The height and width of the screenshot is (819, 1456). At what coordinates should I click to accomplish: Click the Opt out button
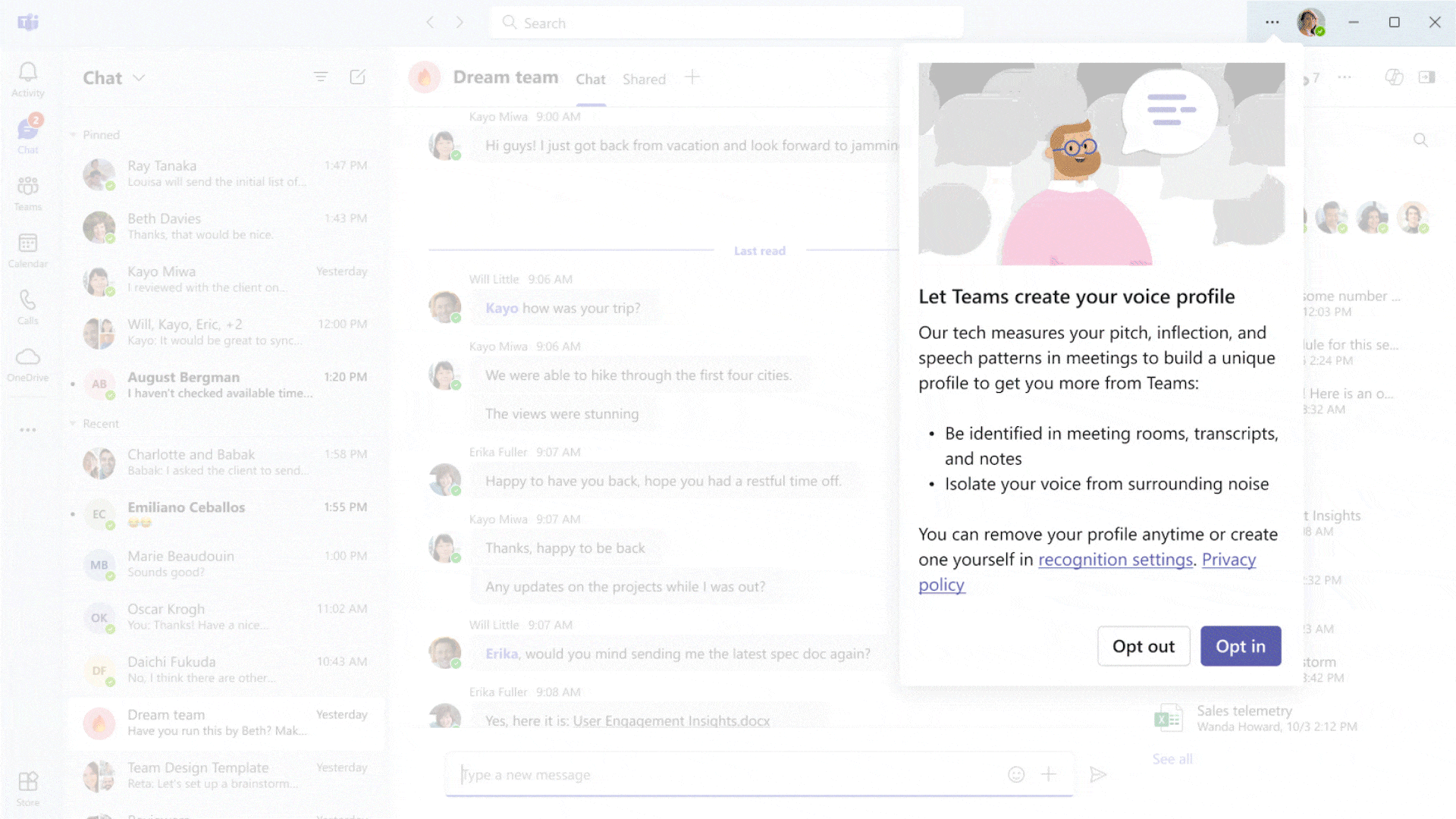[x=1144, y=646]
